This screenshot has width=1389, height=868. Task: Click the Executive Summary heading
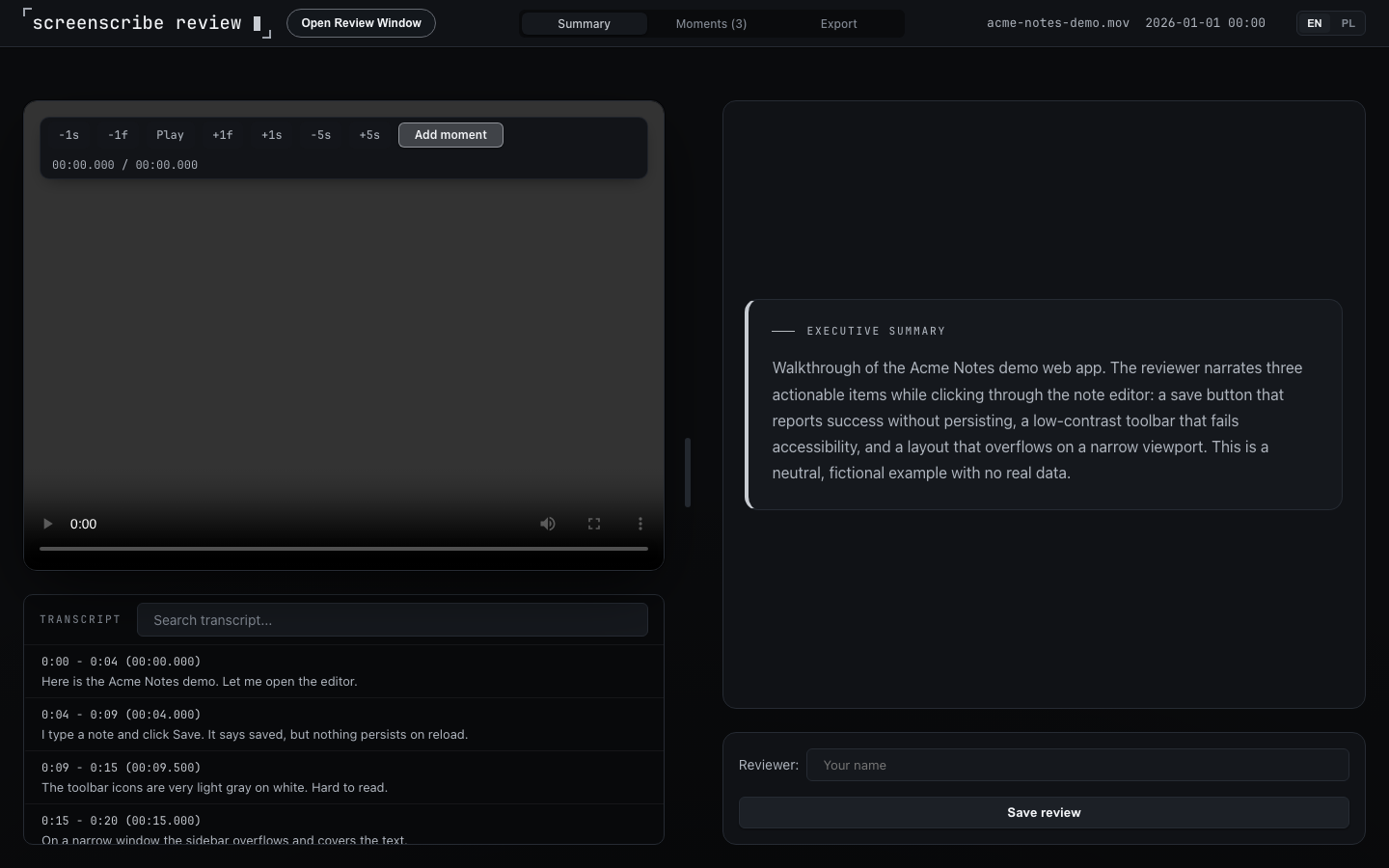click(876, 331)
